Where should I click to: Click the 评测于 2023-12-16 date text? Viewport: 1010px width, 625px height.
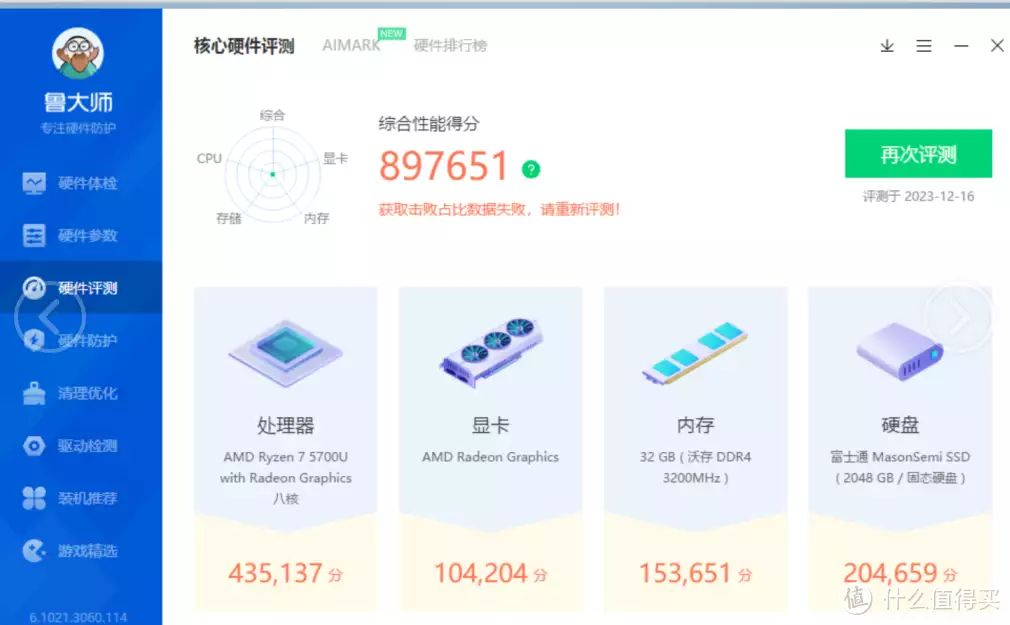pyautogui.click(x=919, y=197)
